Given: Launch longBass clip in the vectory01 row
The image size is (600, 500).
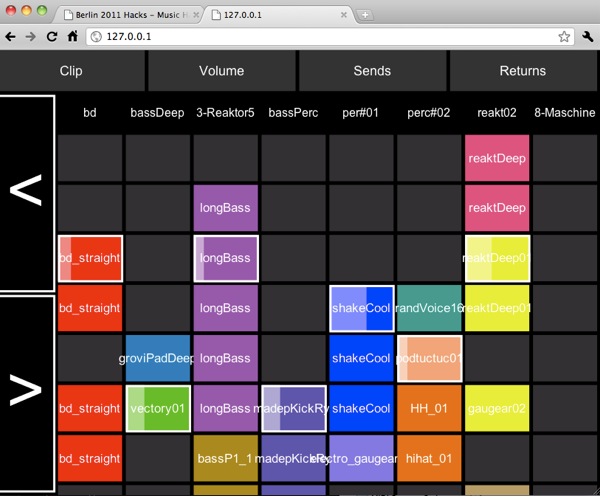Looking at the screenshot, I should click(226, 409).
